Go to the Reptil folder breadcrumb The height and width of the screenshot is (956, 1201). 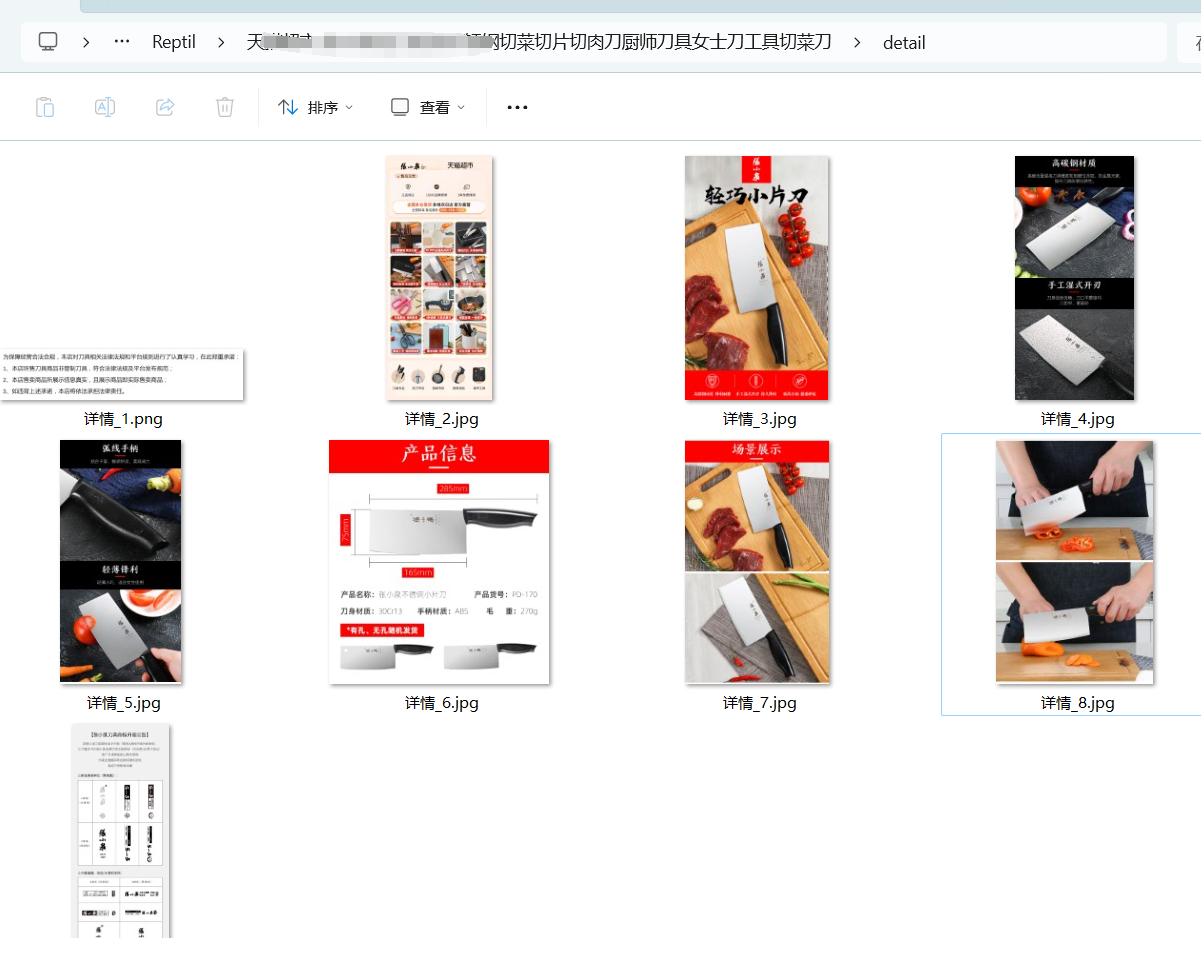click(x=174, y=42)
